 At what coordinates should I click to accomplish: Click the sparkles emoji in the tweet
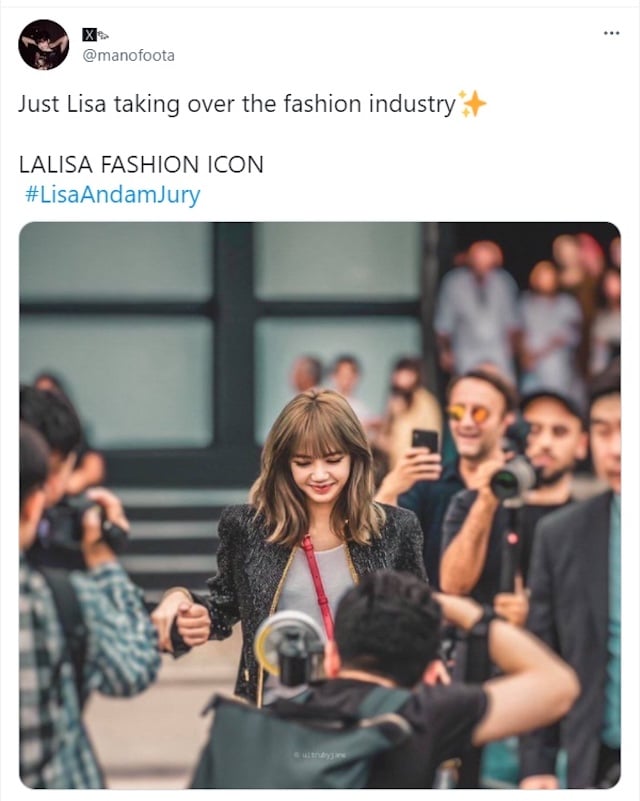472,104
